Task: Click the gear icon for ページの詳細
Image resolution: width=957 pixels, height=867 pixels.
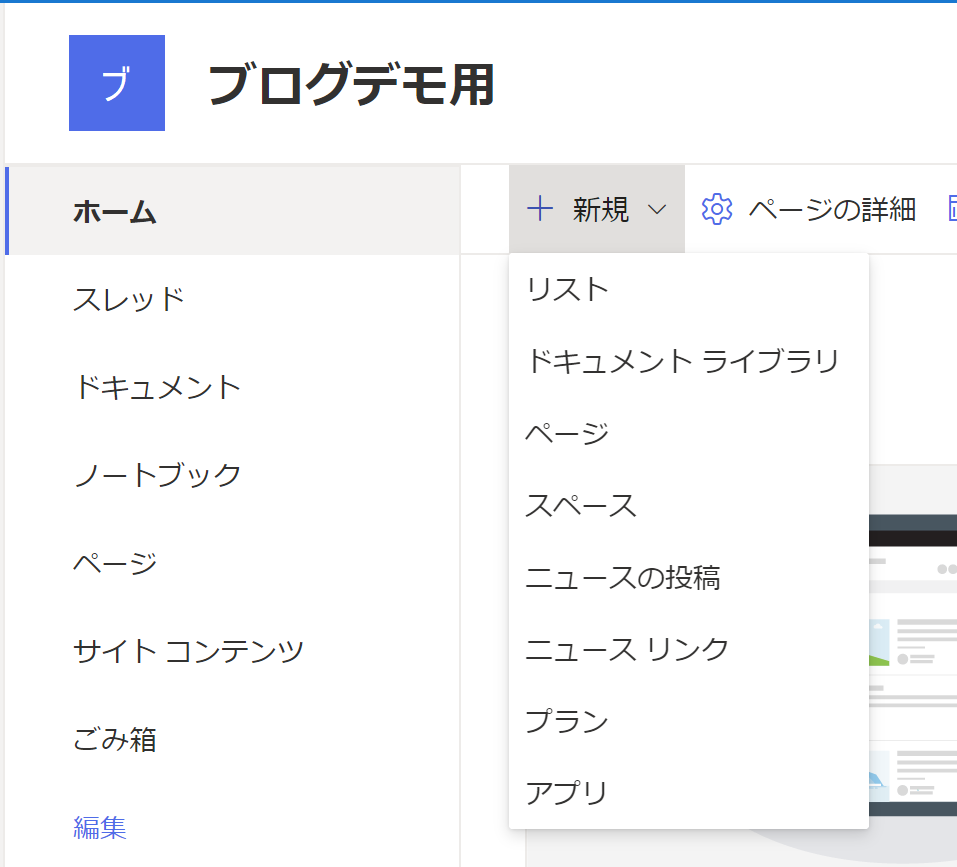Action: (717, 209)
